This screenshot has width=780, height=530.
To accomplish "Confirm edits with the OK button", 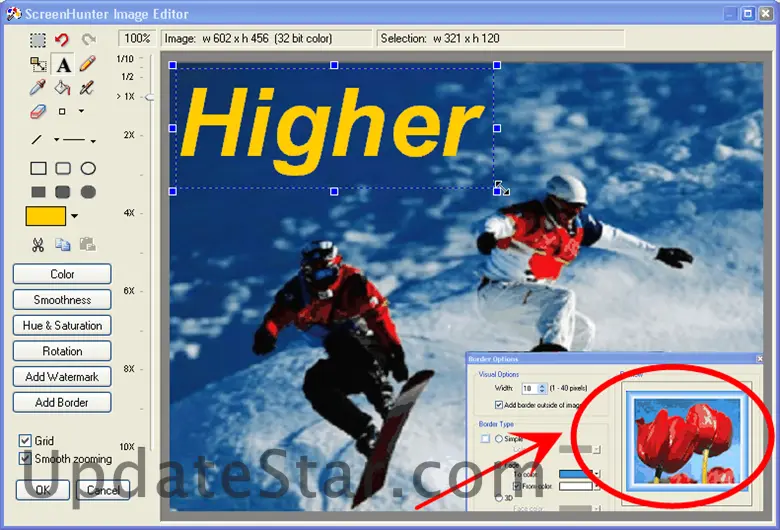I will (x=43, y=490).
